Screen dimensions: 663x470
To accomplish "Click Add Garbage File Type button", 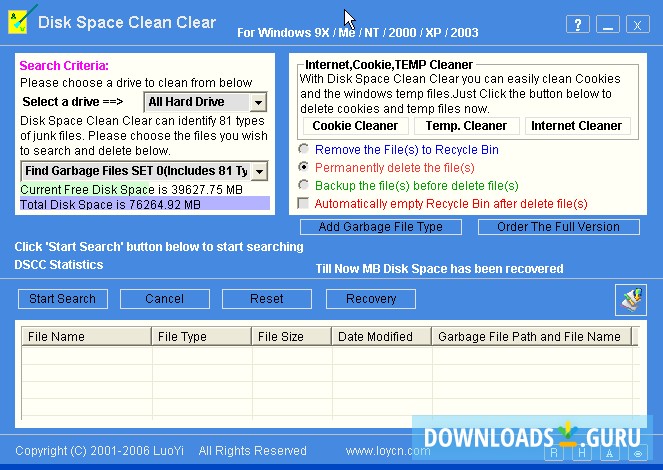I will 381,227.
